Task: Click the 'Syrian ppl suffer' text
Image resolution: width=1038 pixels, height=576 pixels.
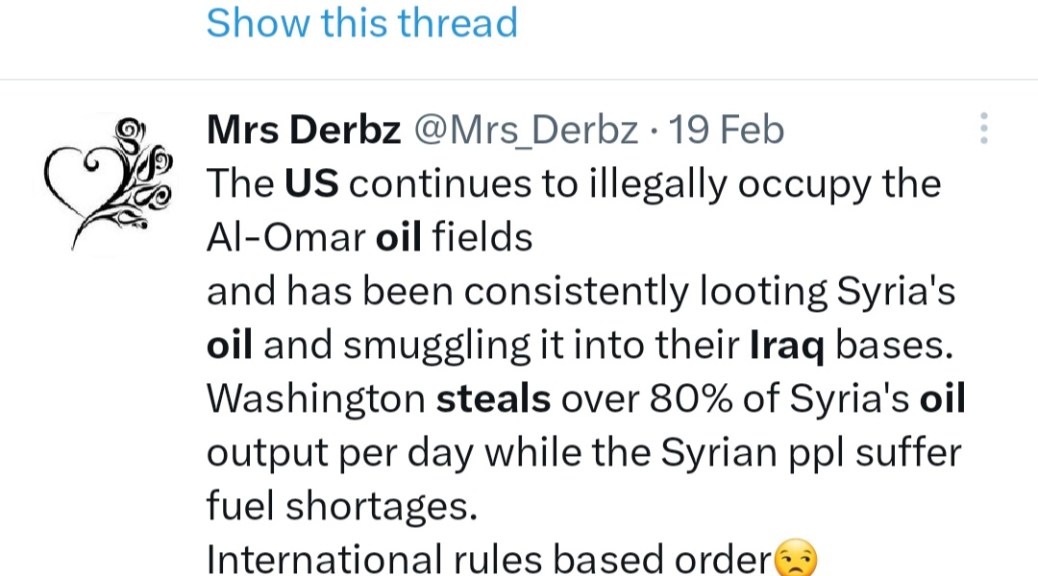Action: [x=829, y=453]
